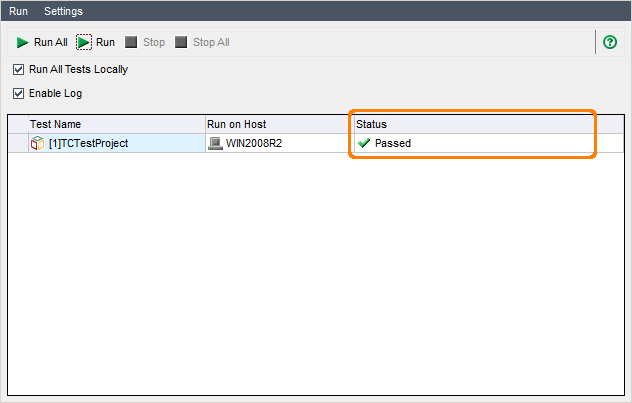Click the Run play icon

point(84,43)
